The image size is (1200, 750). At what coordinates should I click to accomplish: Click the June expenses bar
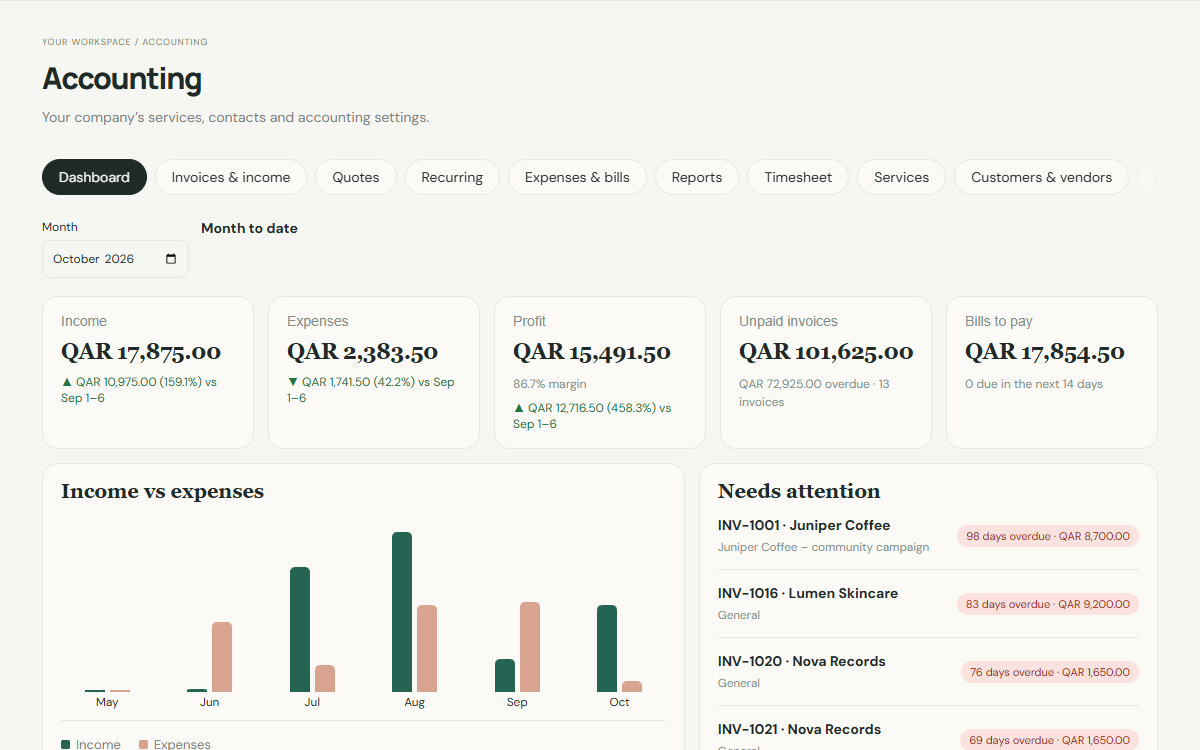tap(222, 657)
